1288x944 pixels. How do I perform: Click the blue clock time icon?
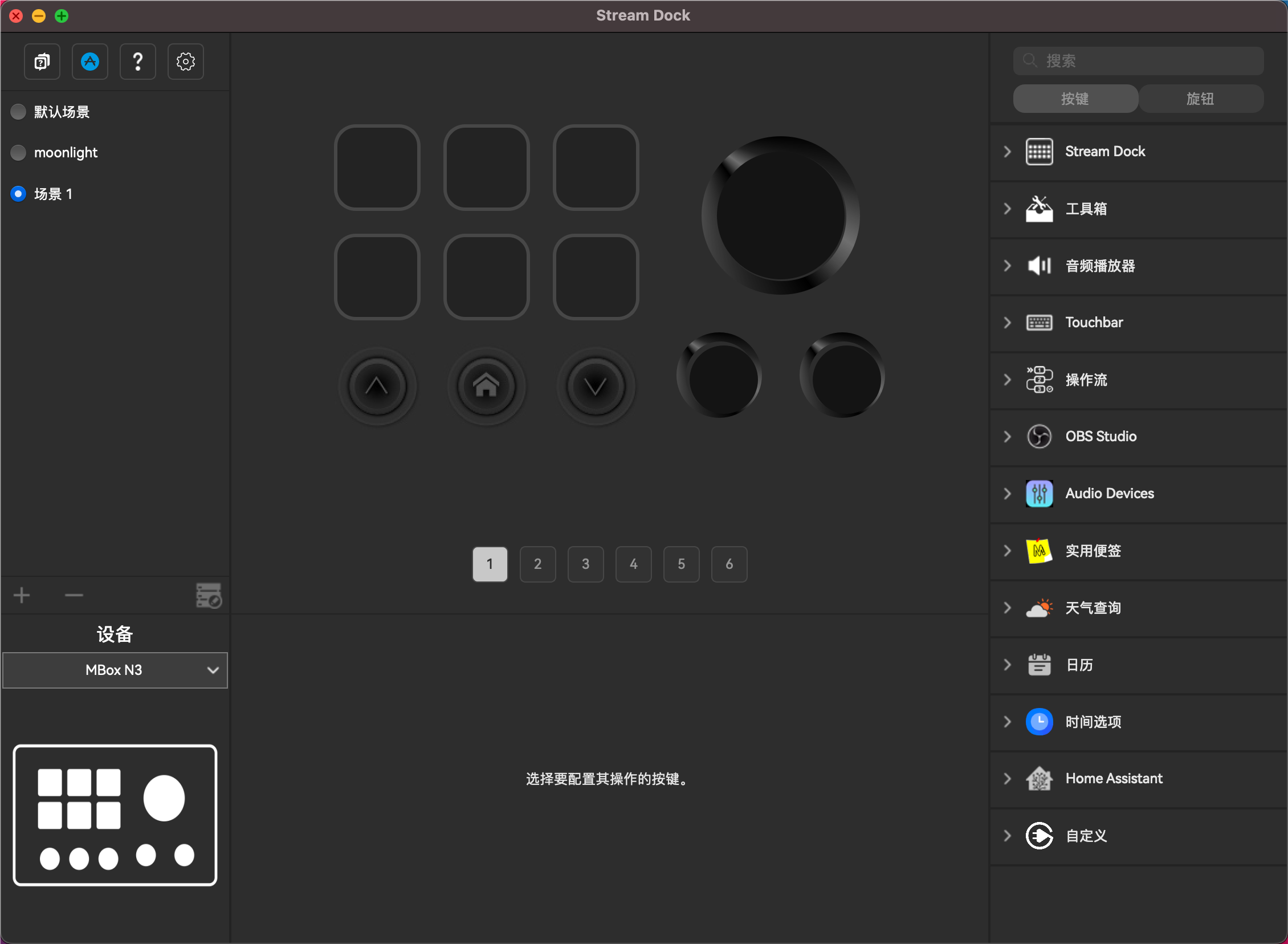[x=1039, y=722]
